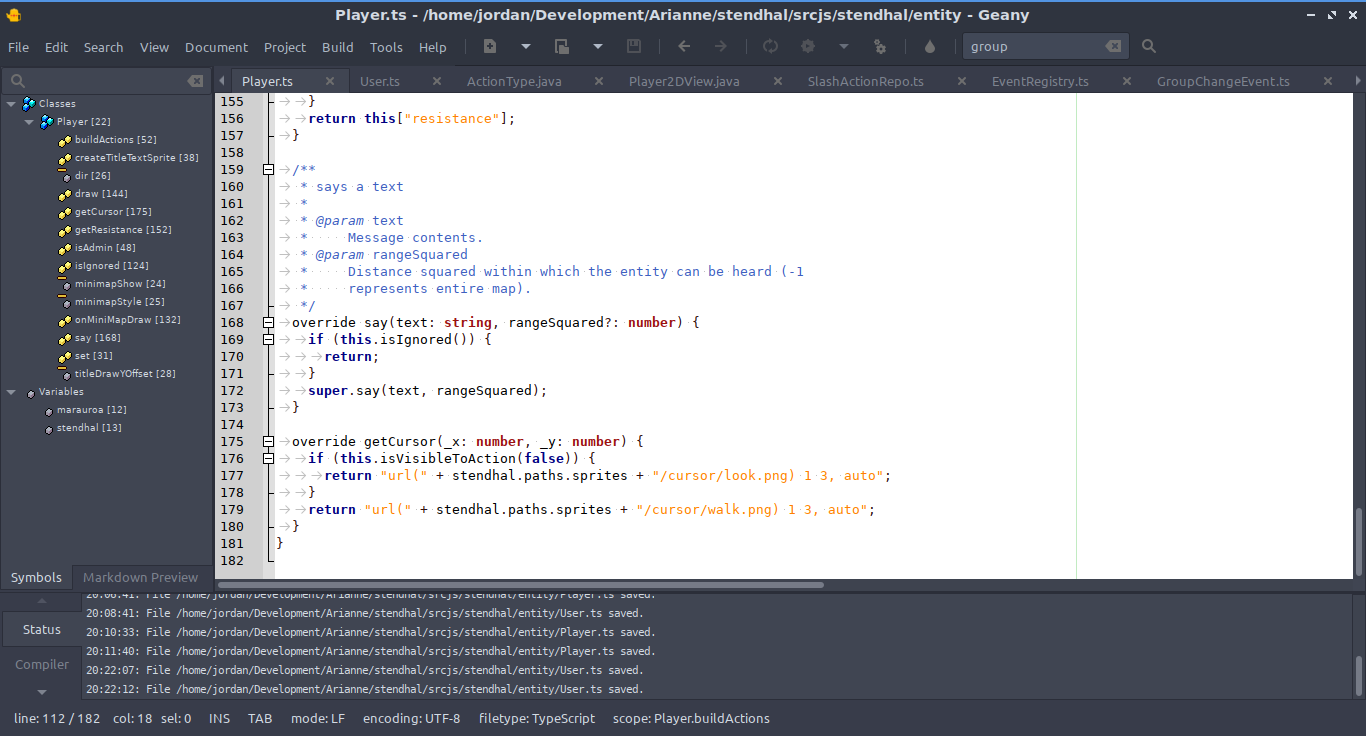The width and height of the screenshot is (1366, 736).
Task: Collapse the Variables tree node
Action: coord(11,391)
